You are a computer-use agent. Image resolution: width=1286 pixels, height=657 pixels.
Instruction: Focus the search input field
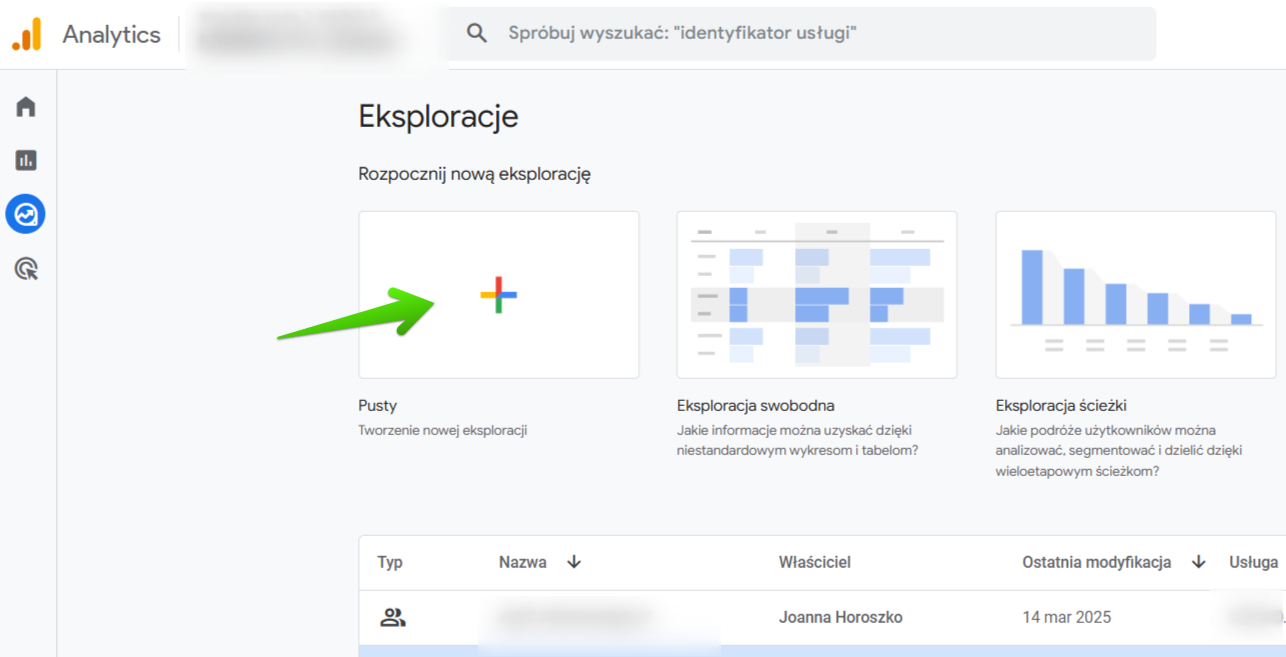pos(800,33)
